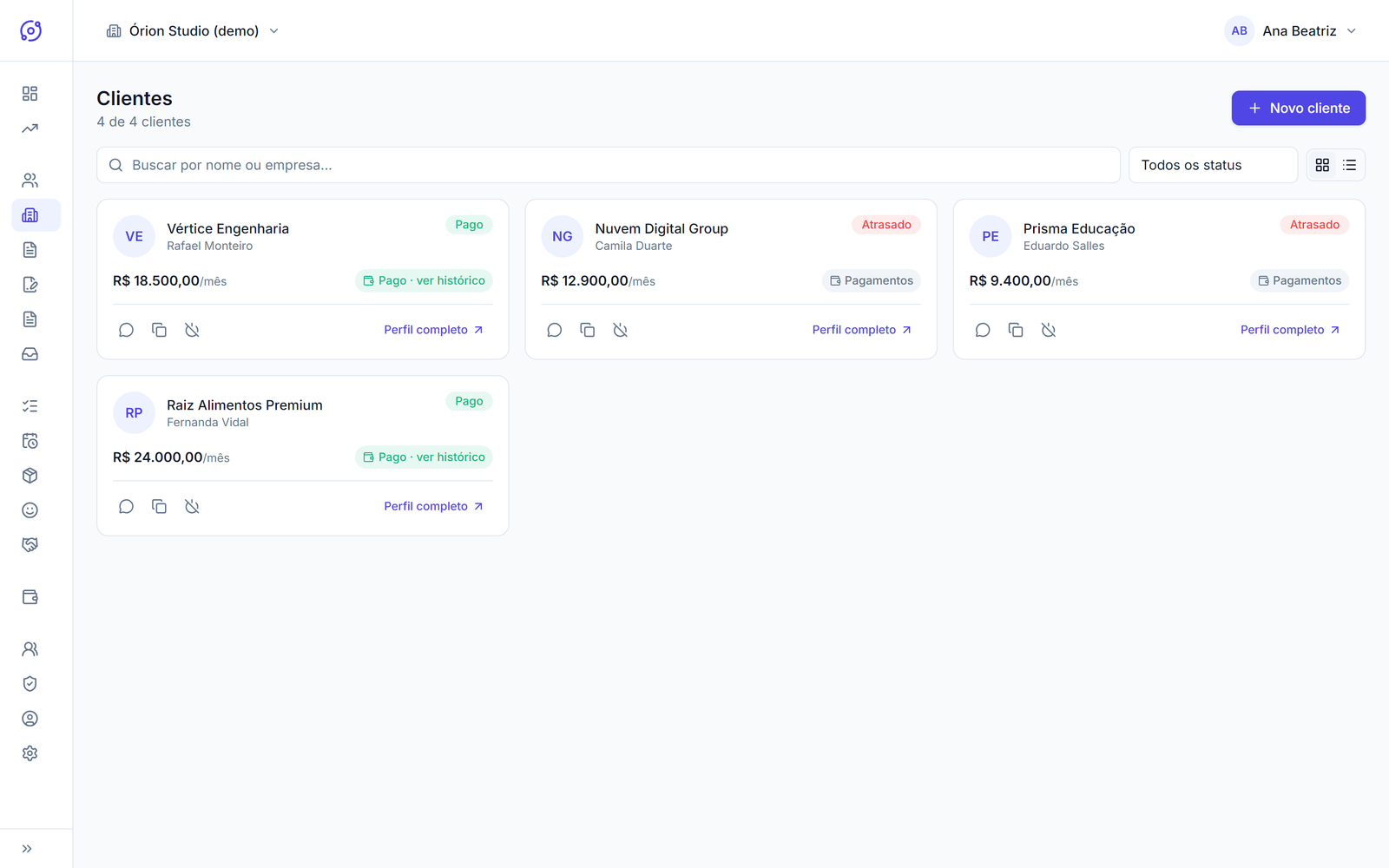Click 'Pago · ver histórico' on Vértice Engenharia
This screenshot has height=868, width=1389.
click(x=424, y=280)
